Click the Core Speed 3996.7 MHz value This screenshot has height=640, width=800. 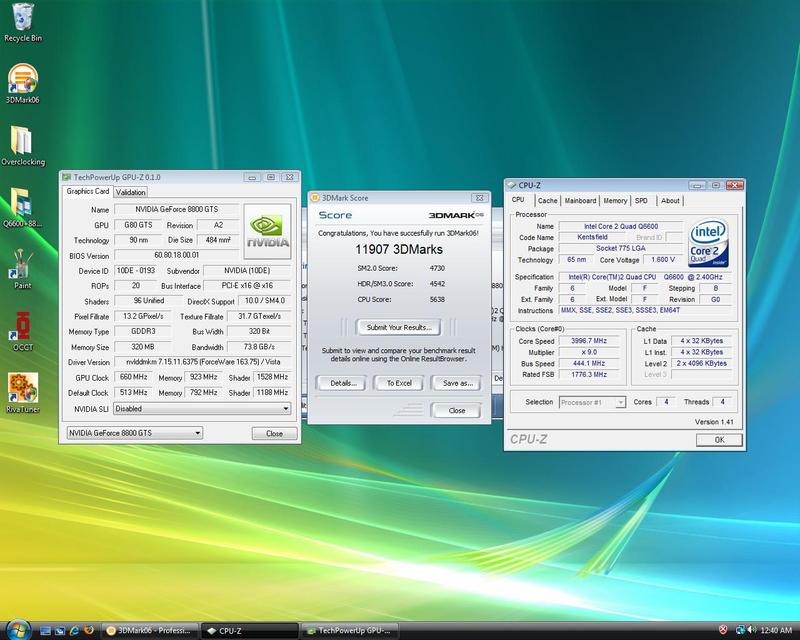589,340
